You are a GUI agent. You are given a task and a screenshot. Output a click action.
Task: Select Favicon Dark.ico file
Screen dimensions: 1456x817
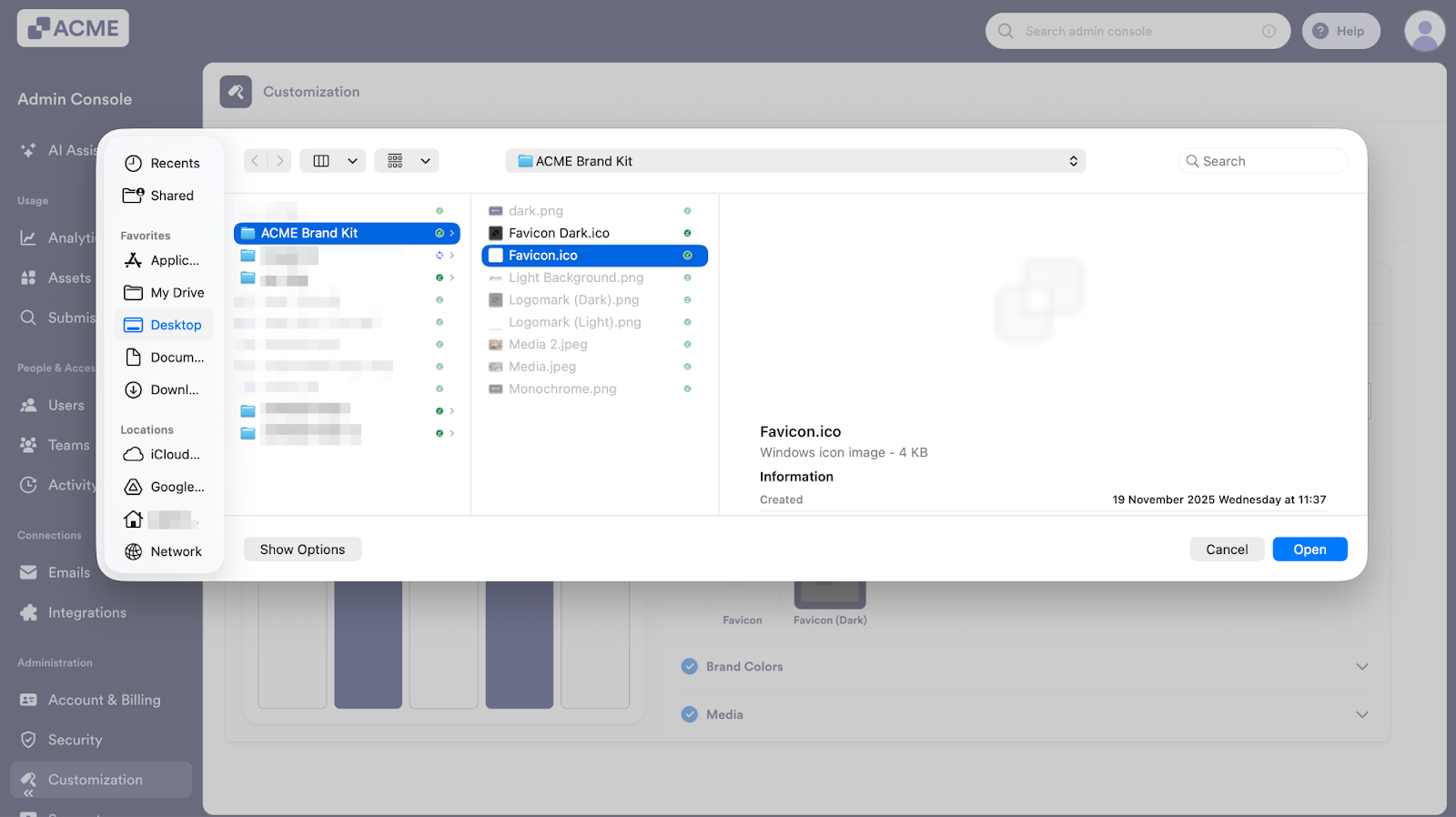594,234
